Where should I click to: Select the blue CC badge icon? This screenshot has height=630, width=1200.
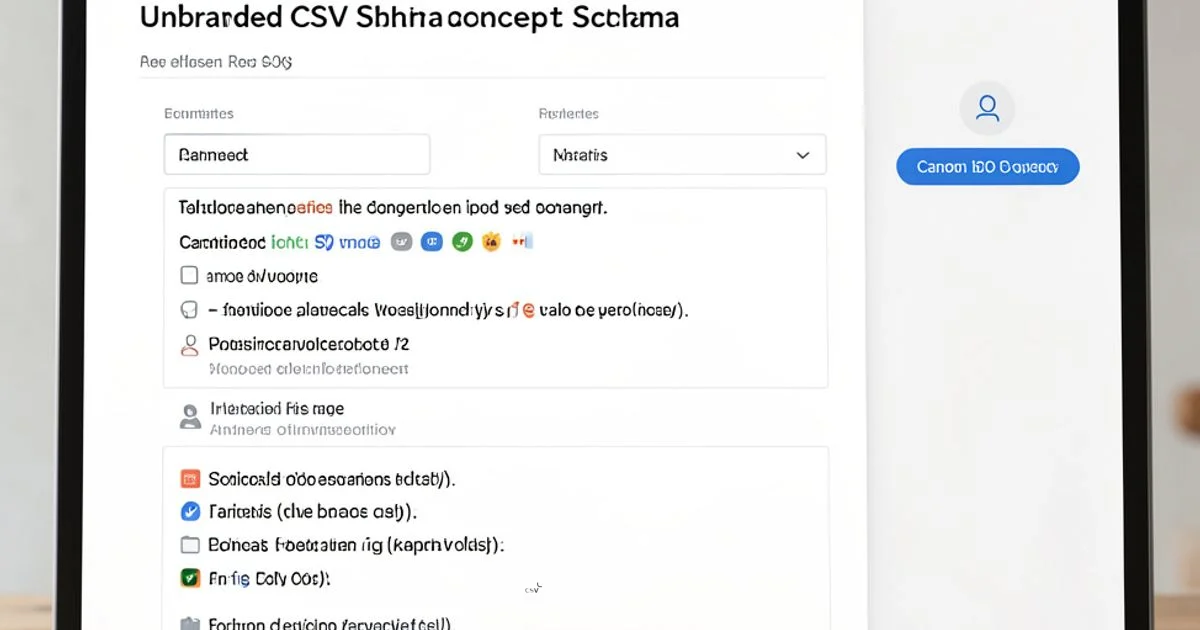click(x=432, y=241)
